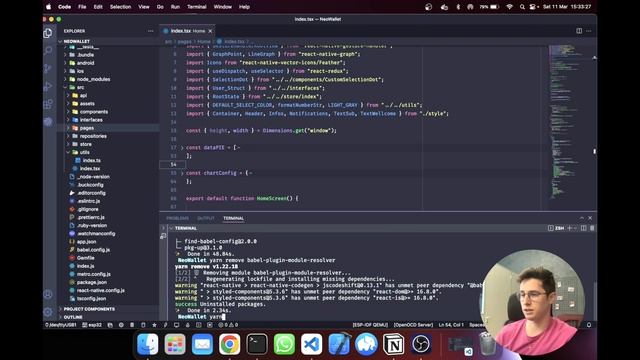This screenshot has height=360, width=640.
Task: Maximize the panel with the up chevron
Action: [x=582, y=218]
